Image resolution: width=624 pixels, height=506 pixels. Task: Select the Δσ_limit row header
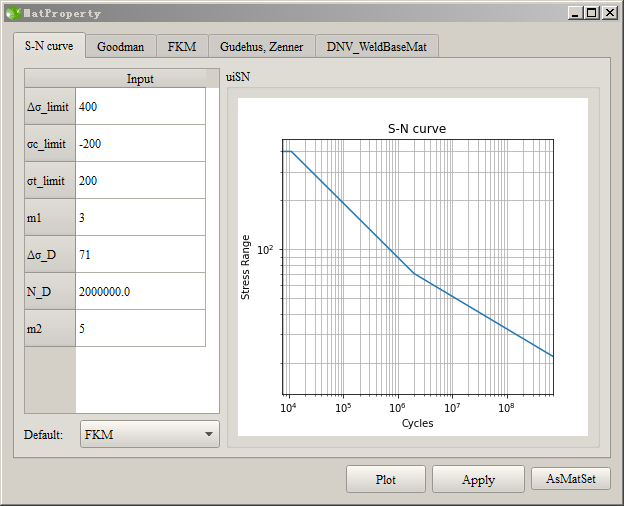50,106
